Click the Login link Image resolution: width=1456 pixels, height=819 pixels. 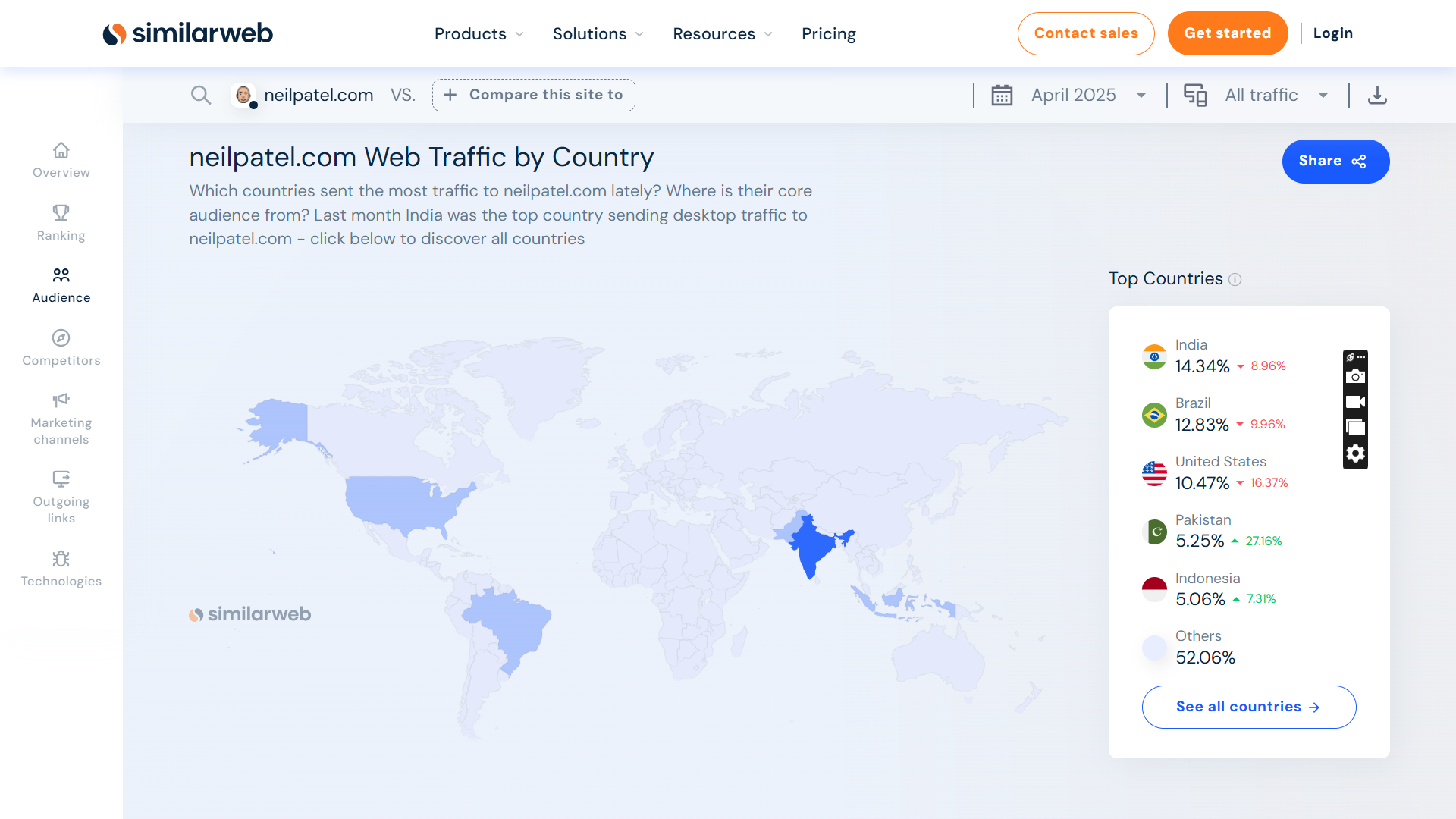tap(1333, 33)
